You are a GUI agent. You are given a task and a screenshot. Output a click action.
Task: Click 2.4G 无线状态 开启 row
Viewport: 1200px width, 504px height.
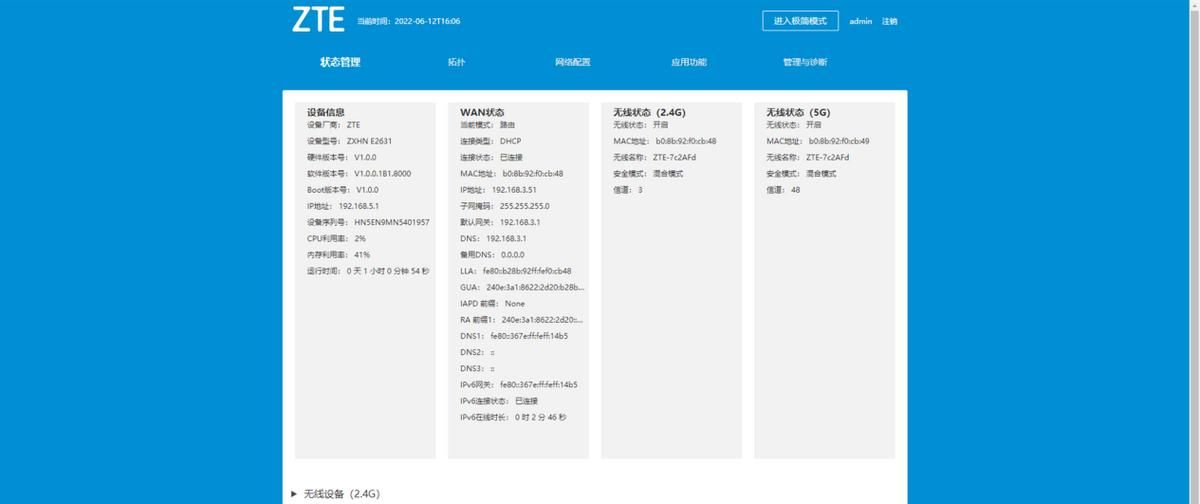(x=641, y=125)
